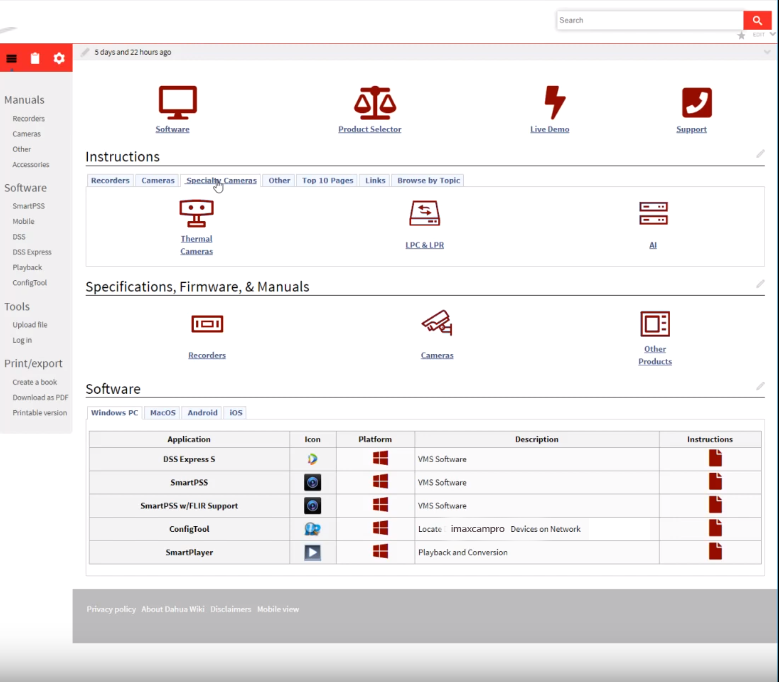
Task: Open the gear settings icon in red toolbar
Action: [x=59, y=58]
